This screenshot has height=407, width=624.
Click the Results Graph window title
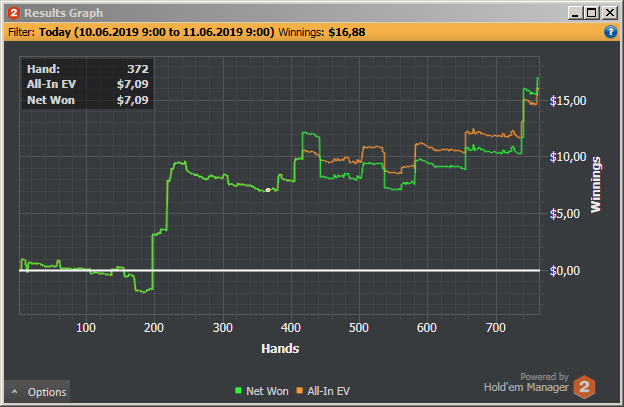click(63, 13)
